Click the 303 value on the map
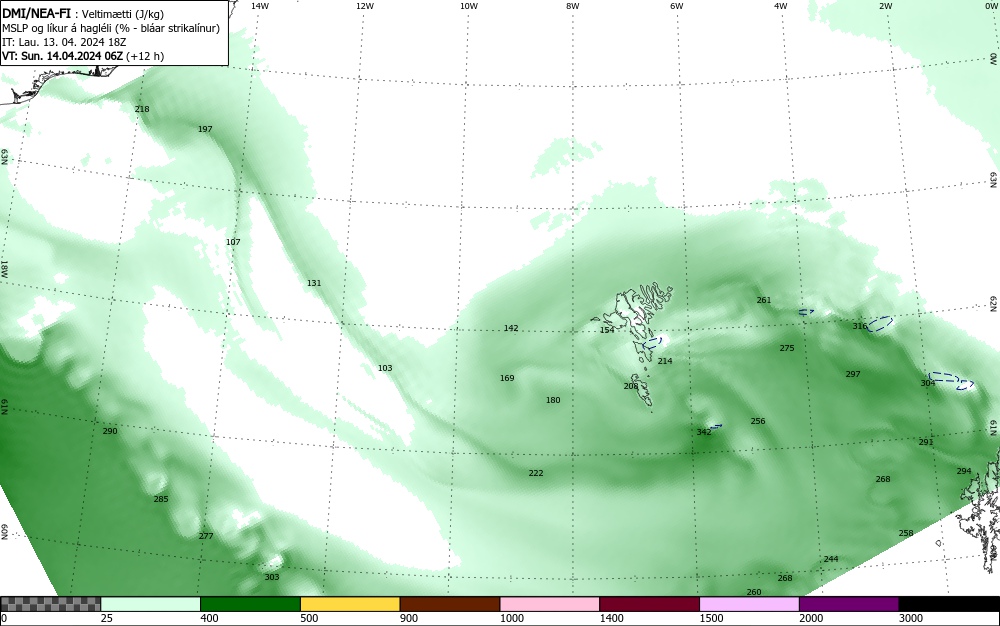The image size is (1000, 626). coord(272,578)
